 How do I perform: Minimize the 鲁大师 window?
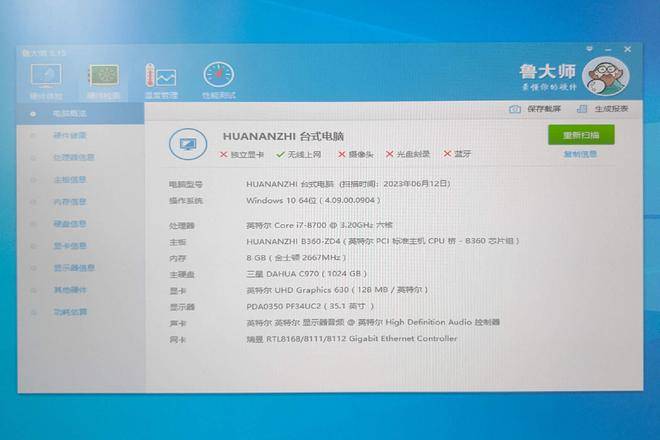click(608, 49)
